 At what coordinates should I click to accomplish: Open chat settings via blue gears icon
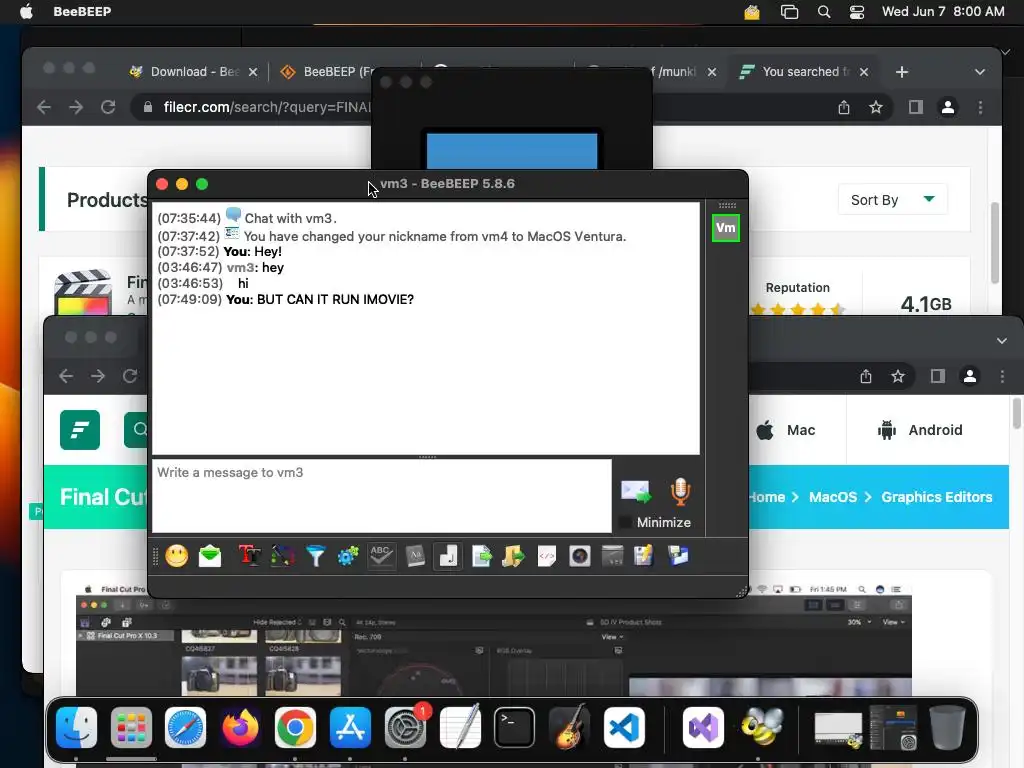click(348, 556)
